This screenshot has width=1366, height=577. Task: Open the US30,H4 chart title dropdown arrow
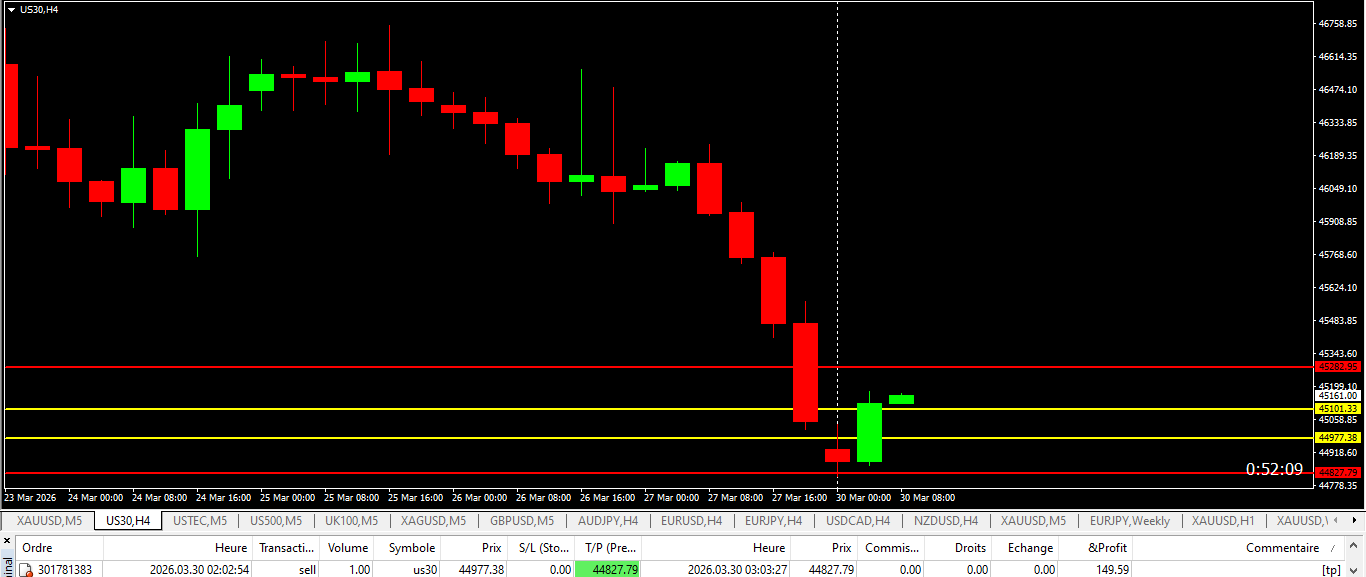[x=10, y=9]
